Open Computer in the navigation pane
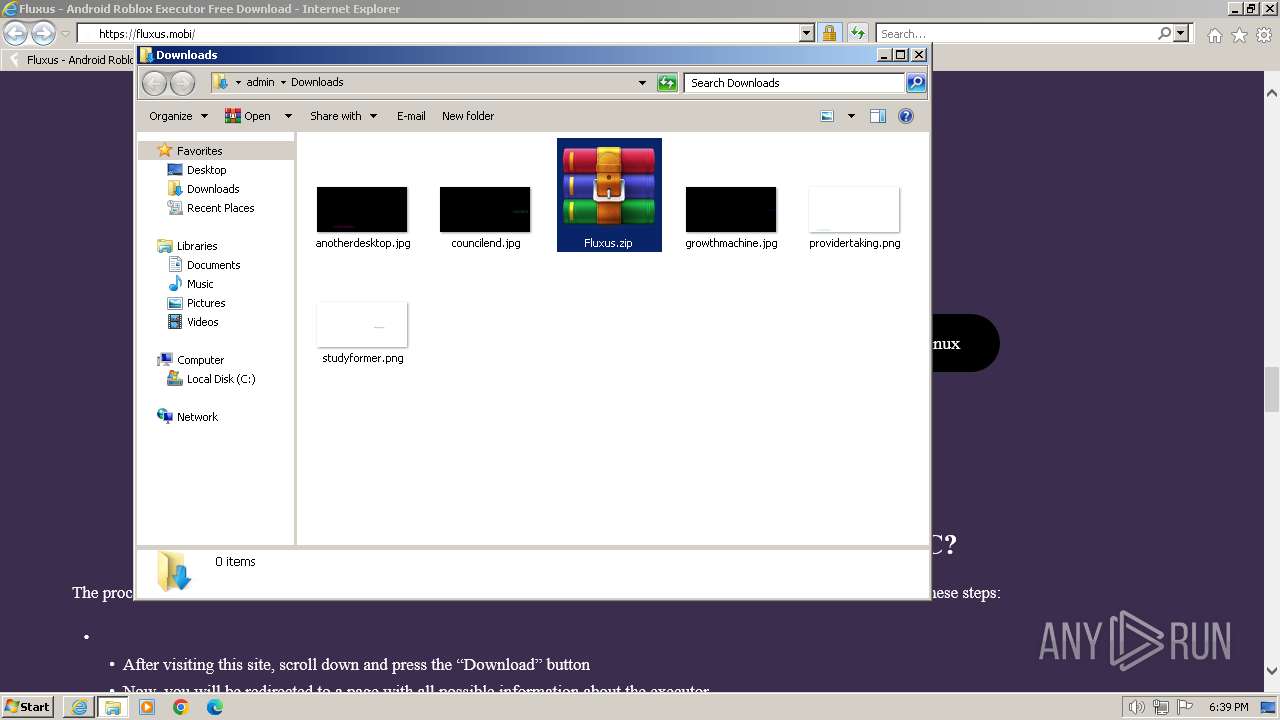This screenshot has height=720, width=1280. click(x=200, y=360)
